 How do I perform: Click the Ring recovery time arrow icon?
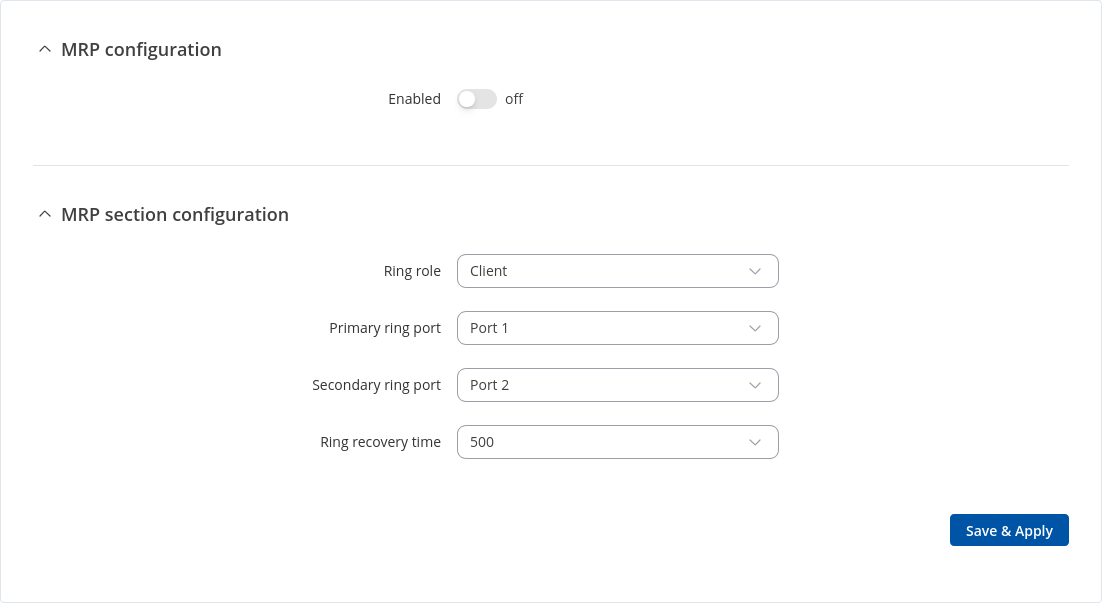pyautogui.click(x=755, y=442)
